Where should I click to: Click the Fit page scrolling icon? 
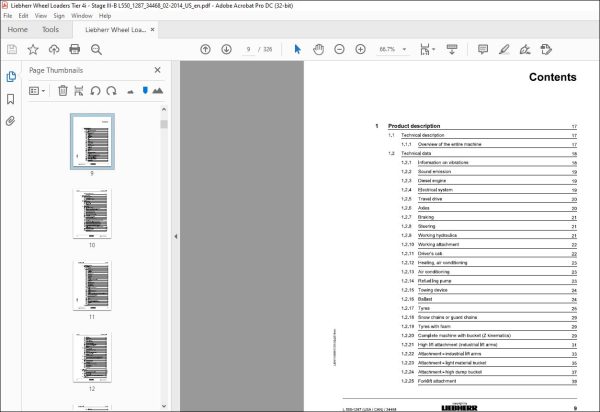pyautogui.click(x=425, y=49)
